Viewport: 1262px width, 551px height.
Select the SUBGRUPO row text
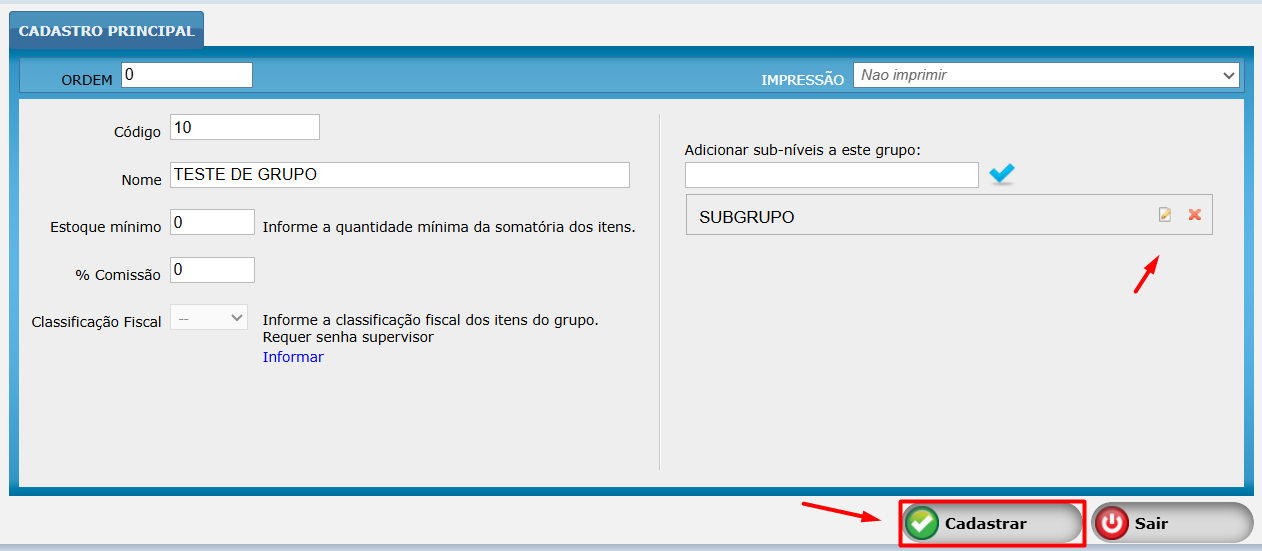[747, 217]
